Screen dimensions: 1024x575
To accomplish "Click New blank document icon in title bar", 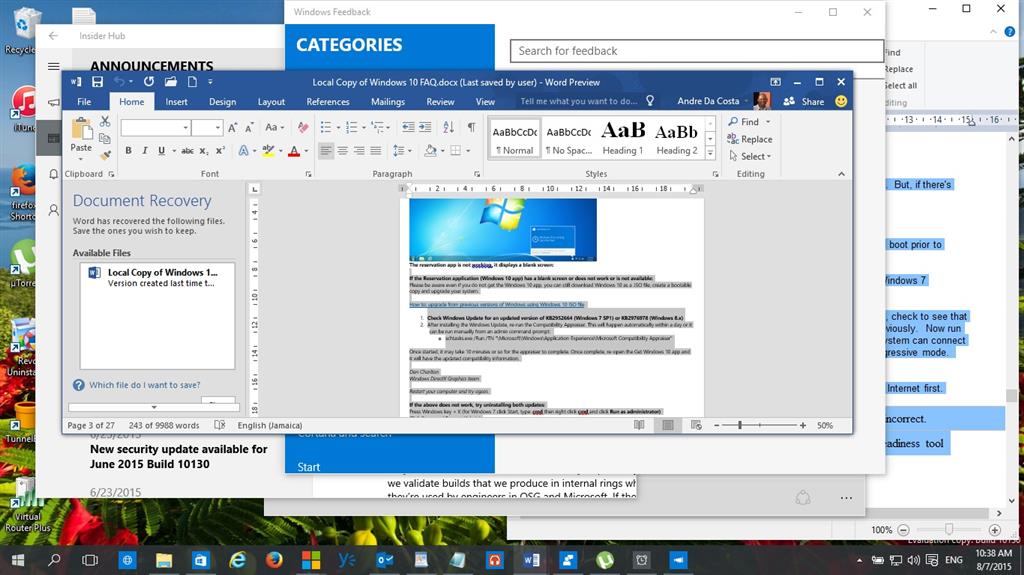I will point(192,82).
